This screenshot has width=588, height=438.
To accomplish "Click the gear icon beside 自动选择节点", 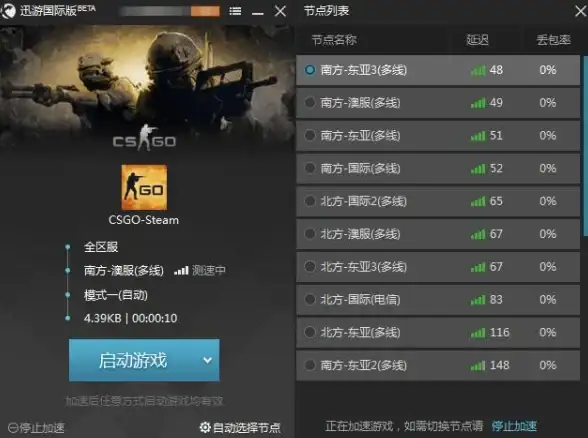I will coord(205,427).
